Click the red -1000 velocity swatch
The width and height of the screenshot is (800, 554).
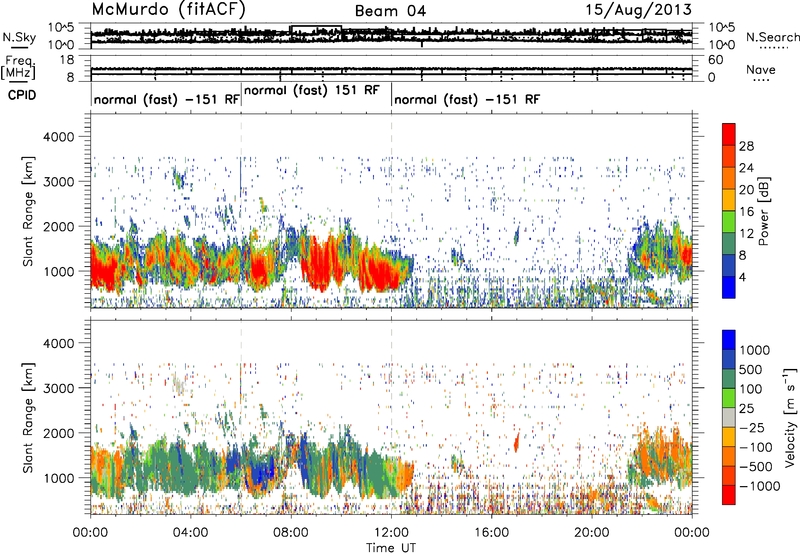click(x=729, y=495)
